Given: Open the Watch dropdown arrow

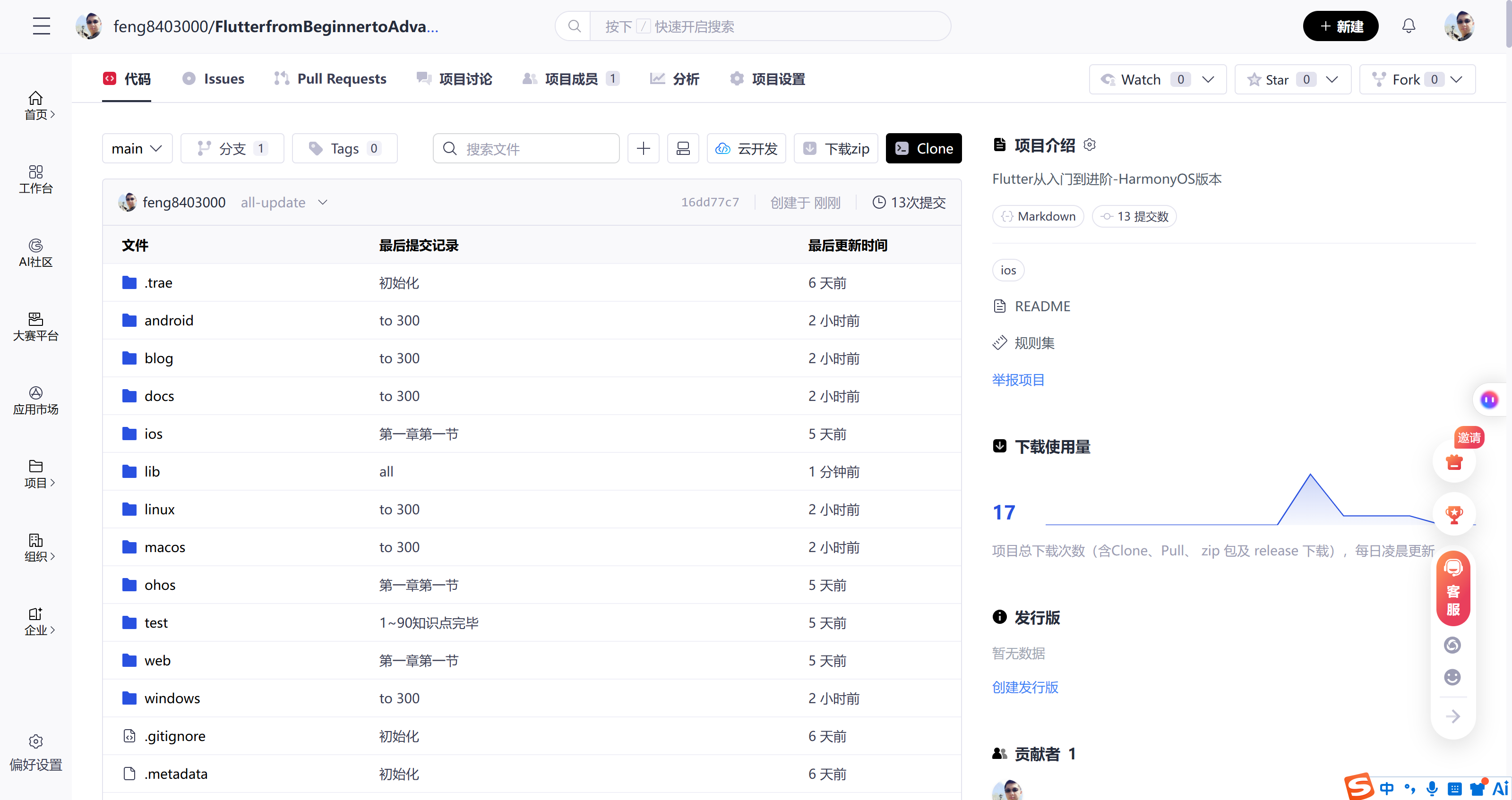Looking at the screenshot, I should pyautogui.click(x=1207, y=79).
